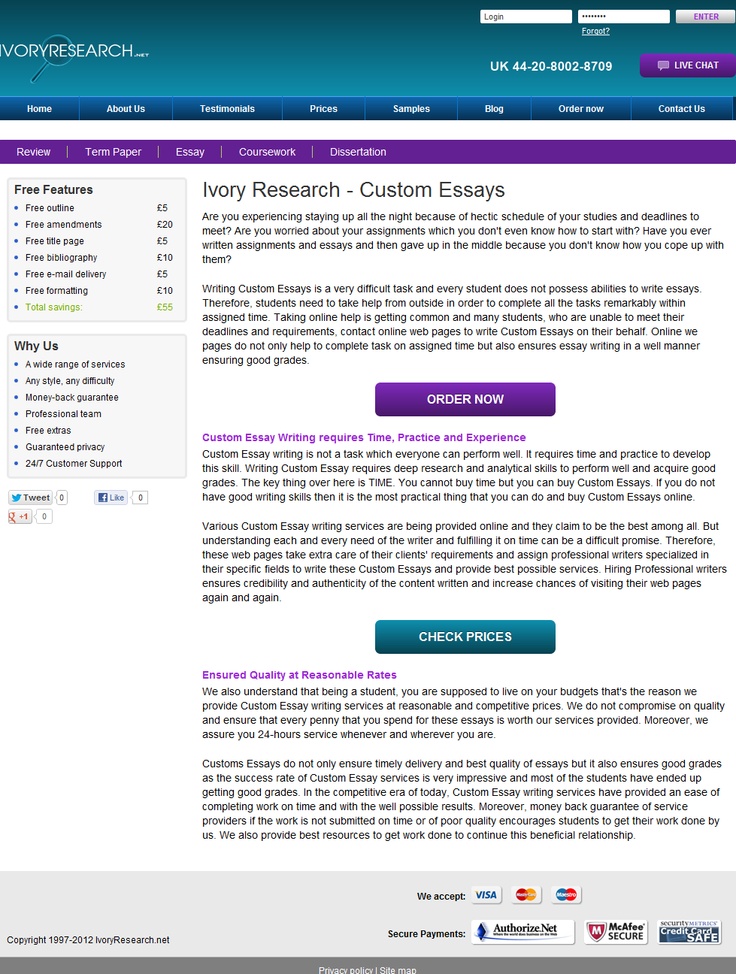Click 'Any style, any difficulty' item

point(70,381)
